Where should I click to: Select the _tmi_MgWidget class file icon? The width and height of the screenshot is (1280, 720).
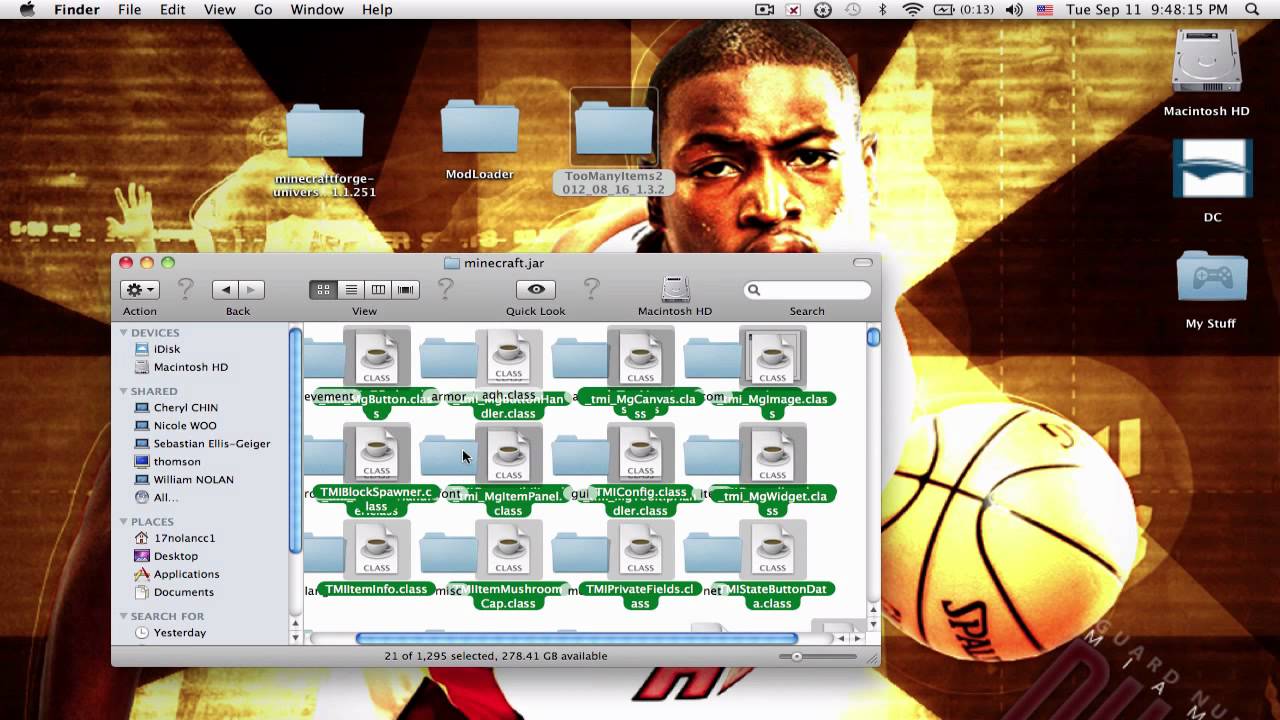[772, 454]
